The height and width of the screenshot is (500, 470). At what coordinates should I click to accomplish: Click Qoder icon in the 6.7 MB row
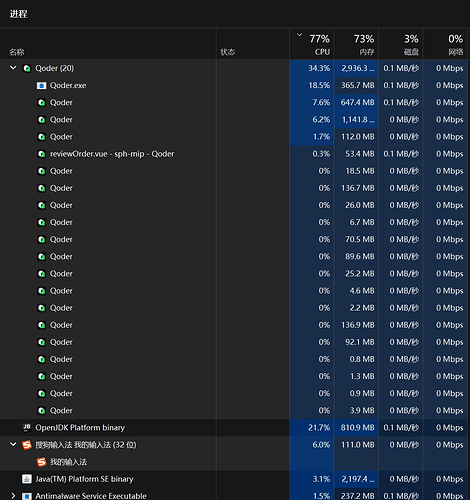(x=41, y=222)
